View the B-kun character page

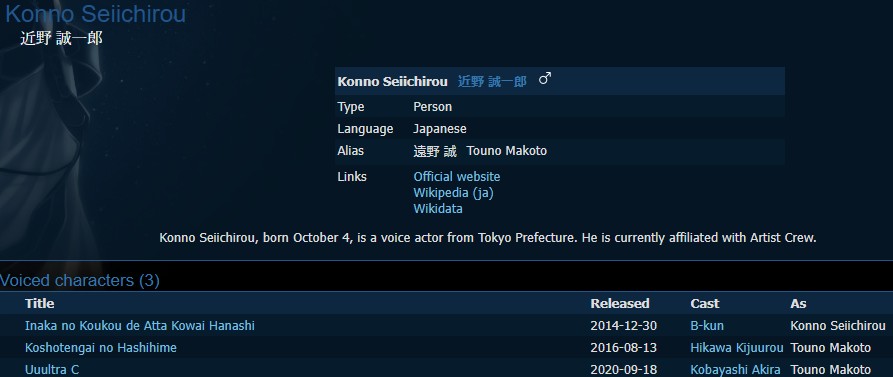pos(707,326)
